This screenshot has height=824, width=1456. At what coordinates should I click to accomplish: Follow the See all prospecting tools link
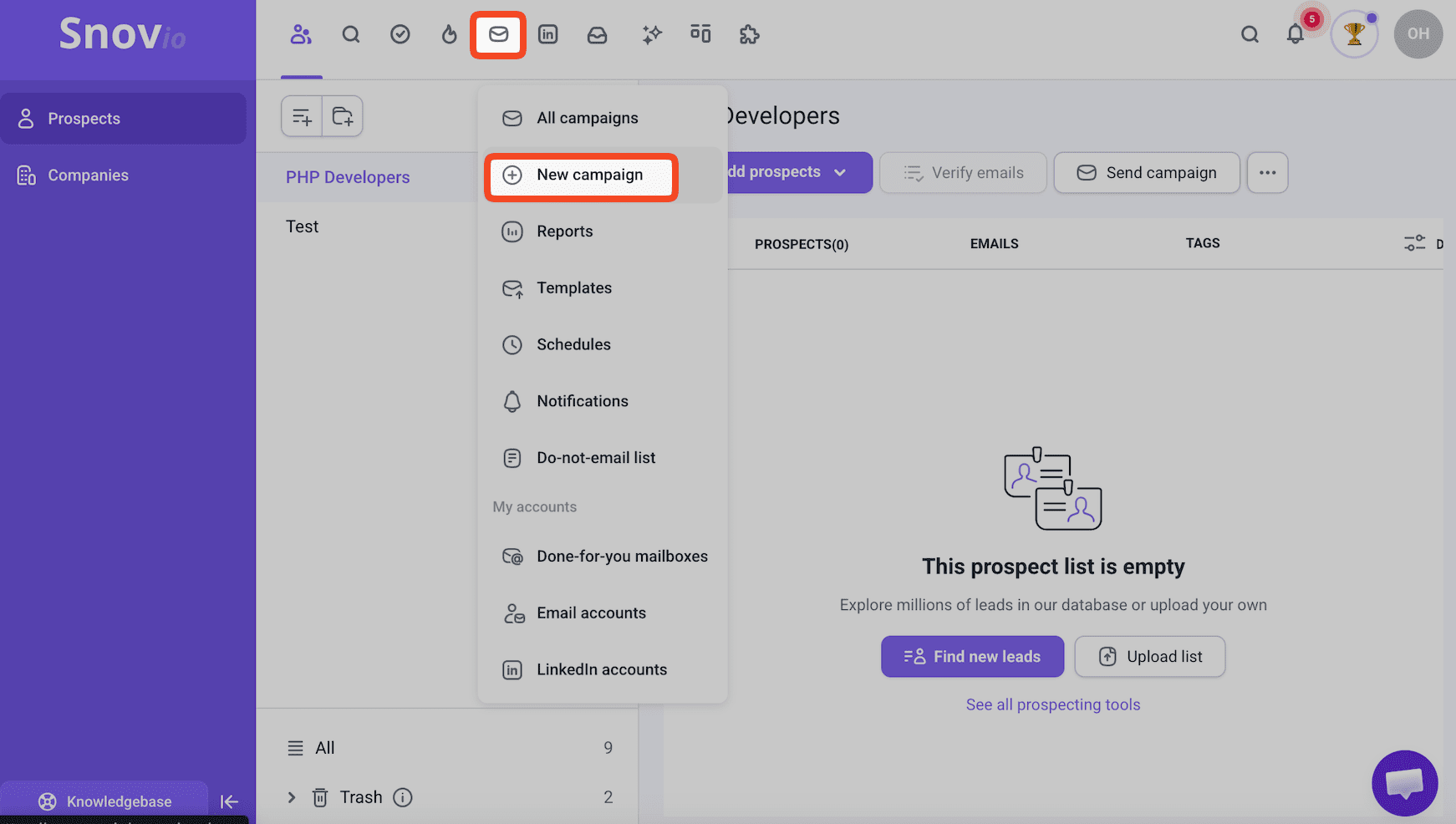point(1052,704)
